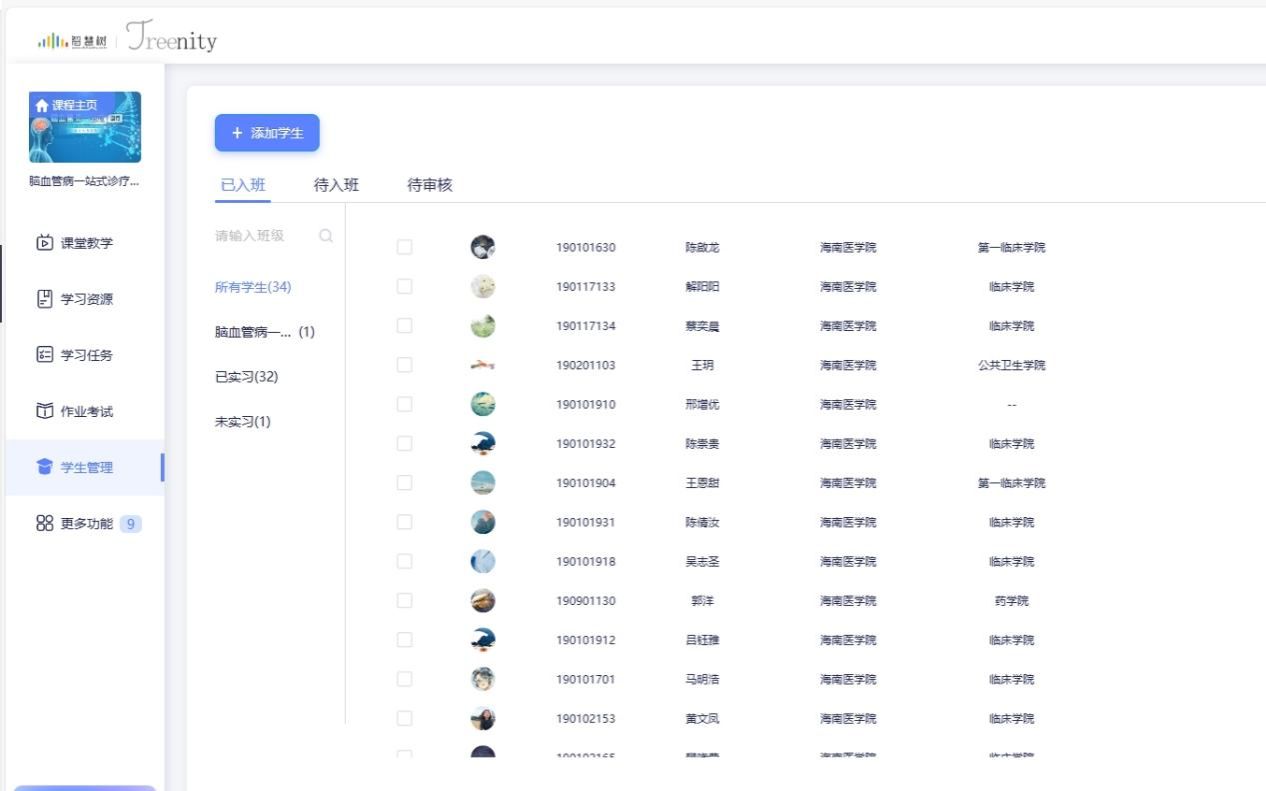Click the 学生管理 graduation cap icon
The image size is (1266, 791).
45,467
